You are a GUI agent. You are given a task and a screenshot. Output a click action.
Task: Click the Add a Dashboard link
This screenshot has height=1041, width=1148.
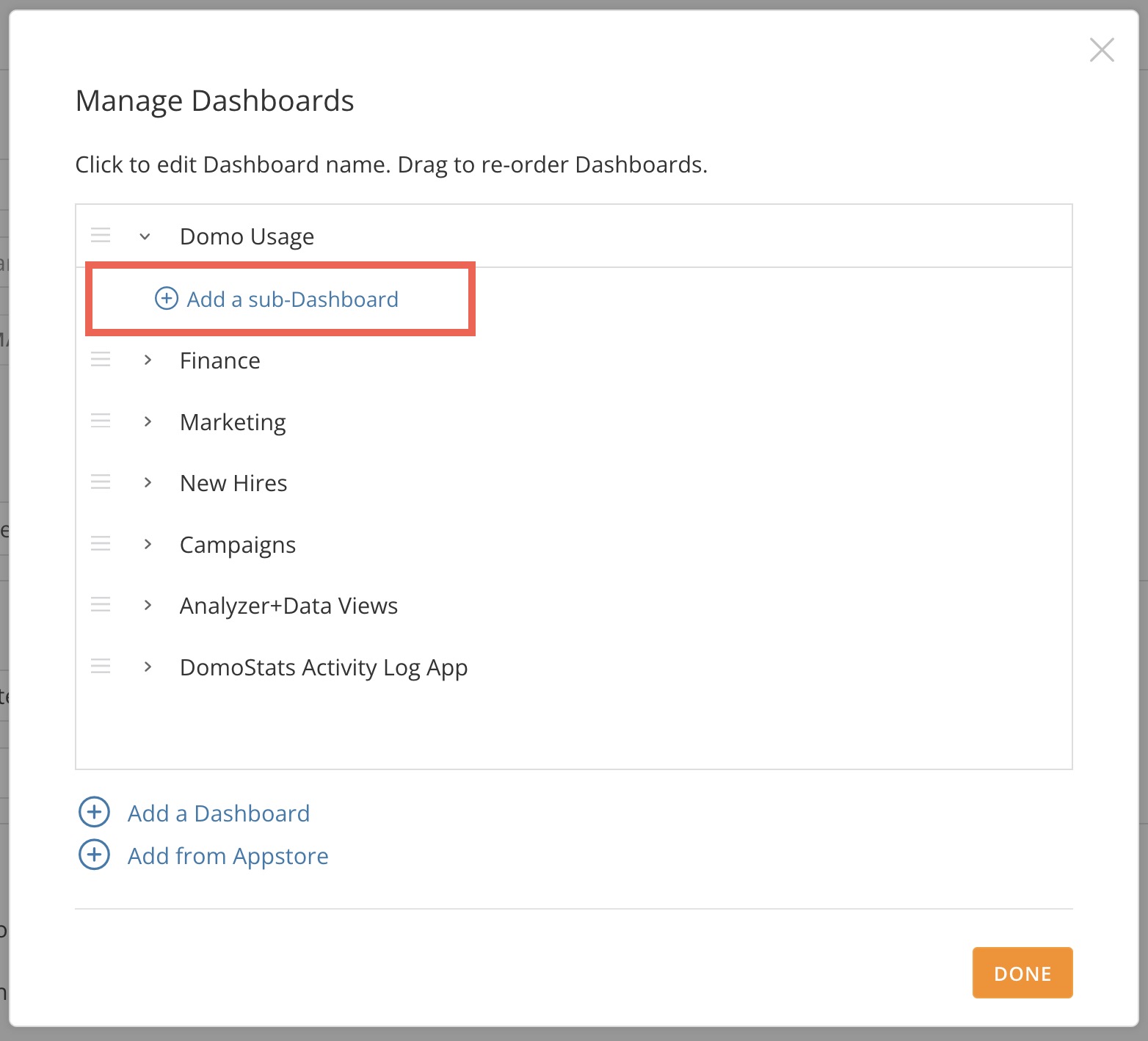(x=219, y=813)
